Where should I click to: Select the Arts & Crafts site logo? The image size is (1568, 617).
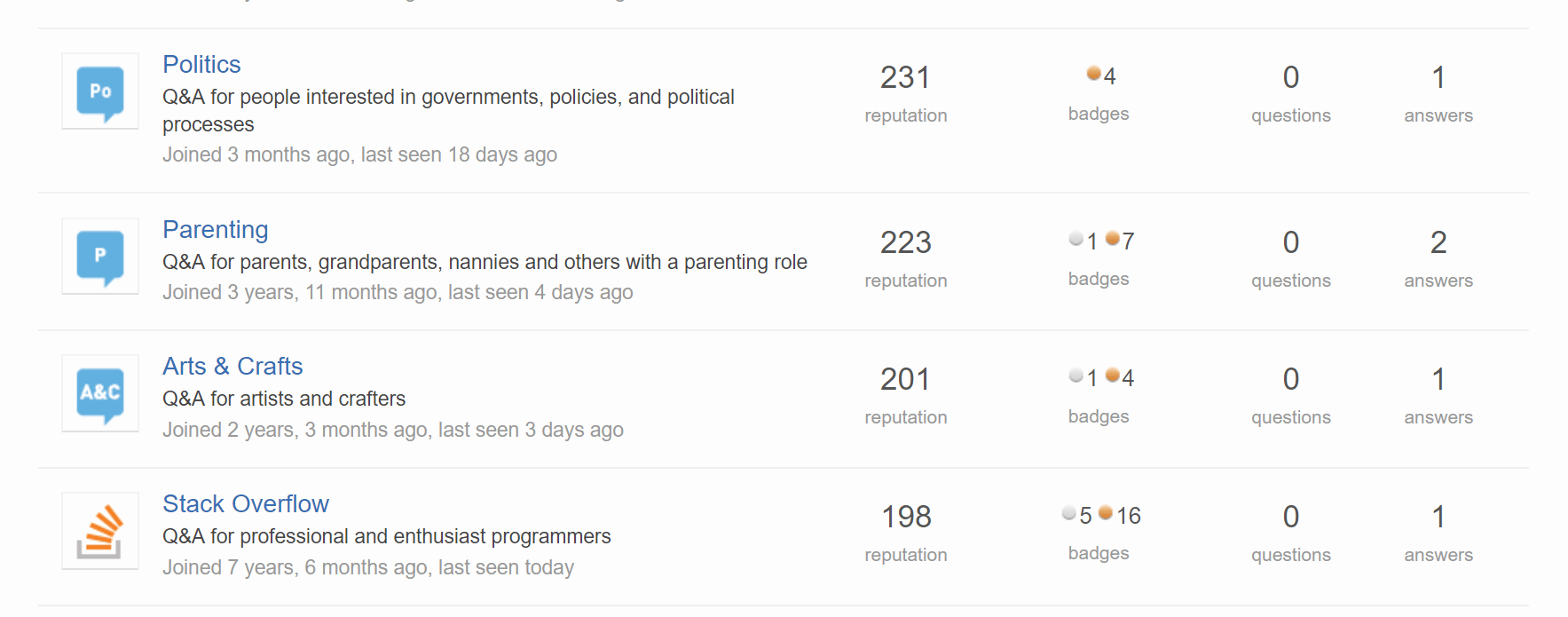coord(99,394)
